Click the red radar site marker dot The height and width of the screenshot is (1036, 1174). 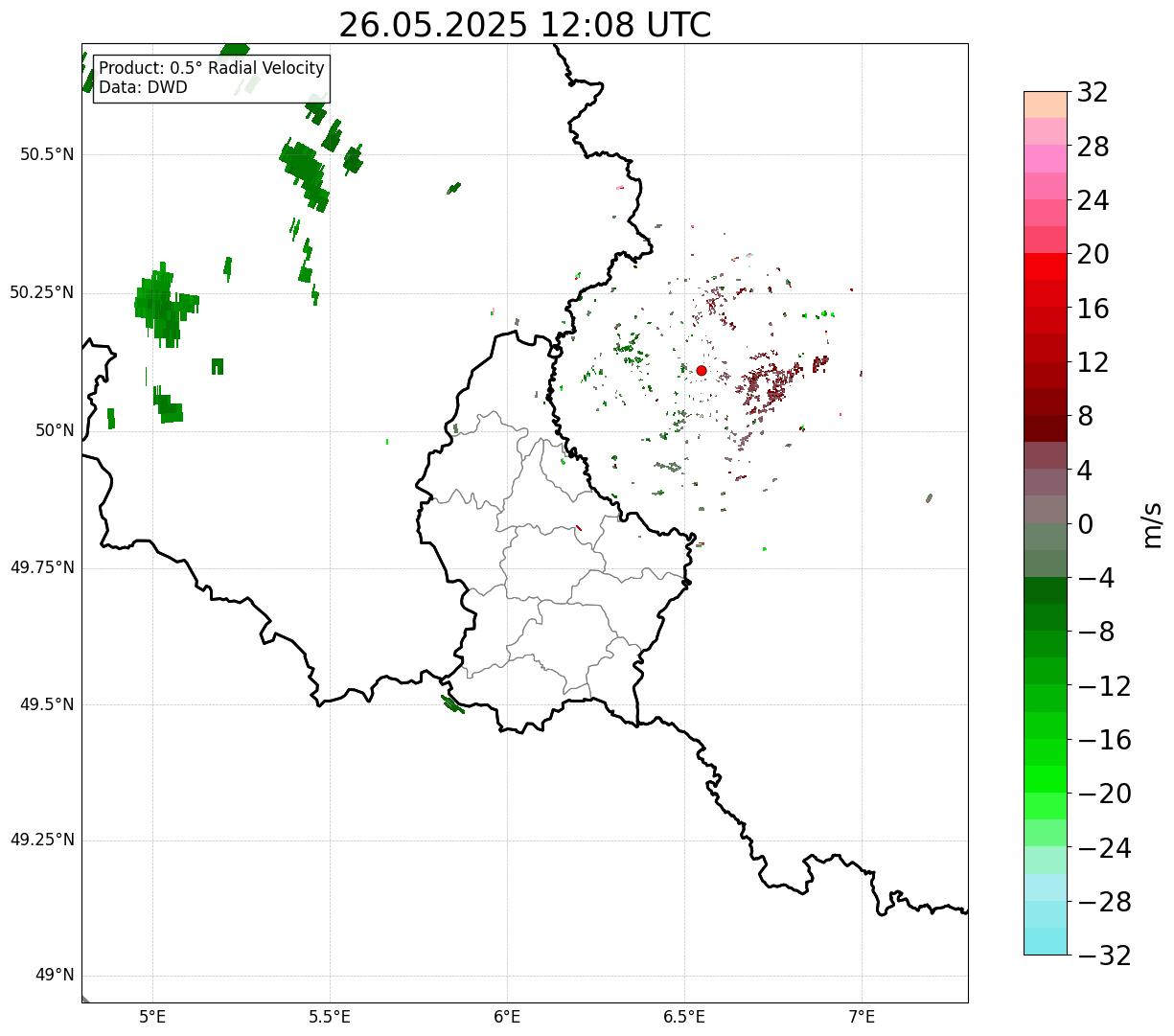click(702, 371)
